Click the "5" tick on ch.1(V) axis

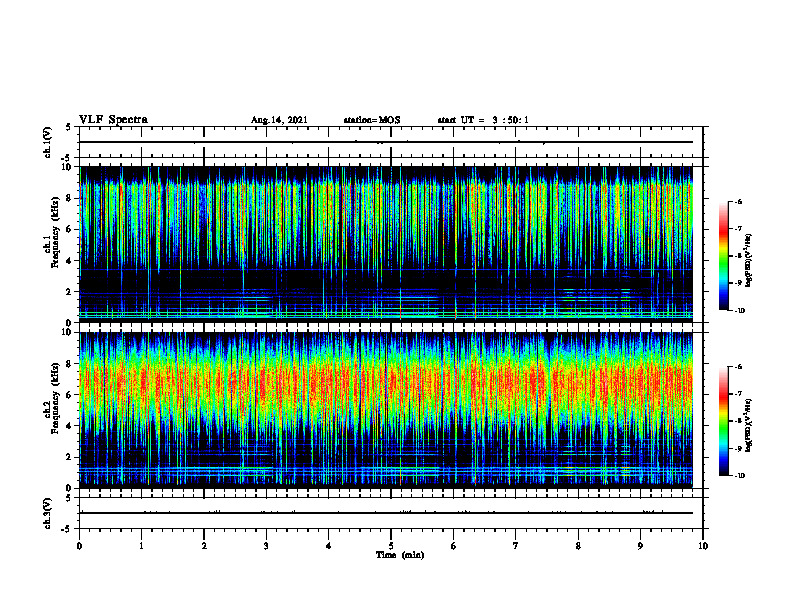click(x=69, y=128)
